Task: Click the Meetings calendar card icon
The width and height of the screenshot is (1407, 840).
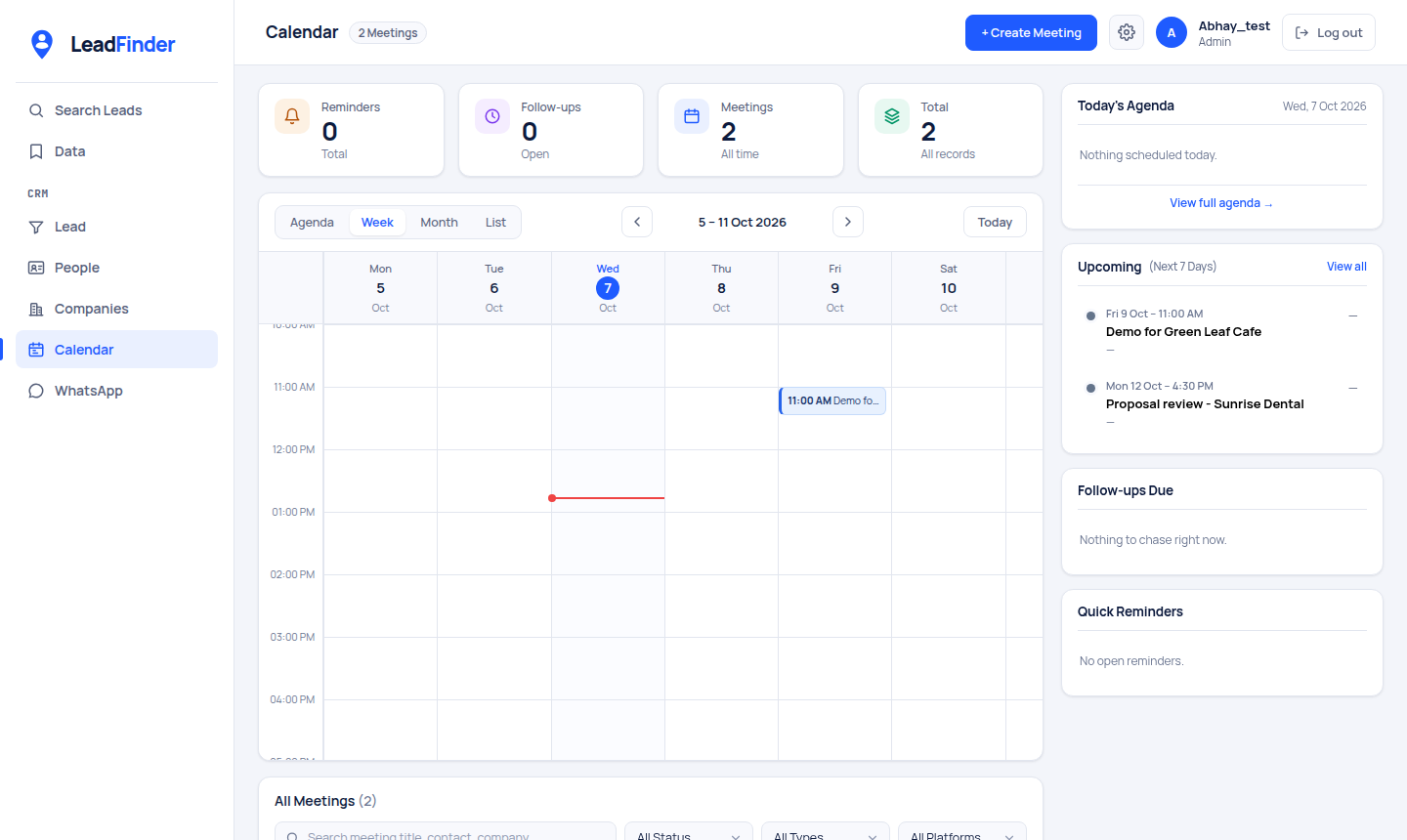Action: click(692, 116)
